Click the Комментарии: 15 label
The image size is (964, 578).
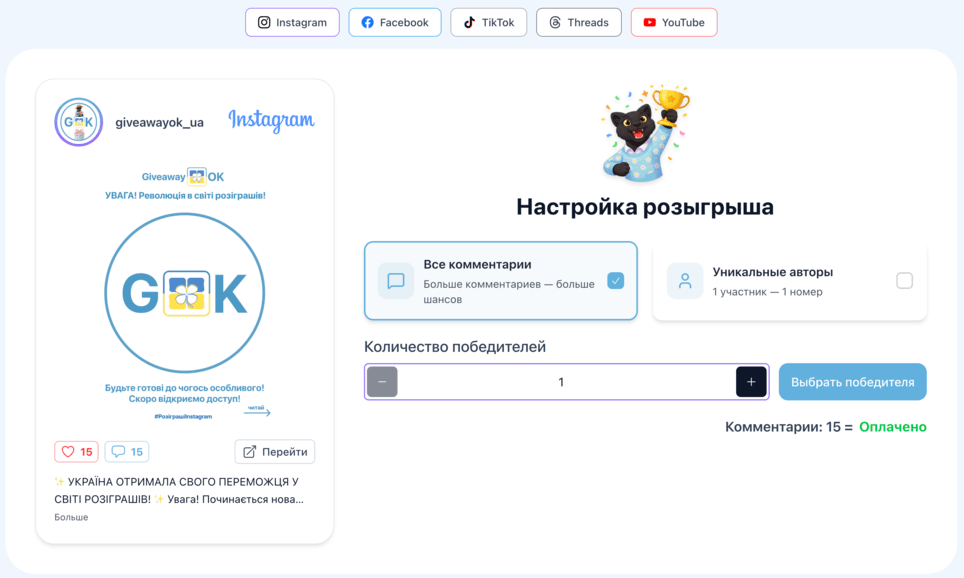(x=783, y=427)
